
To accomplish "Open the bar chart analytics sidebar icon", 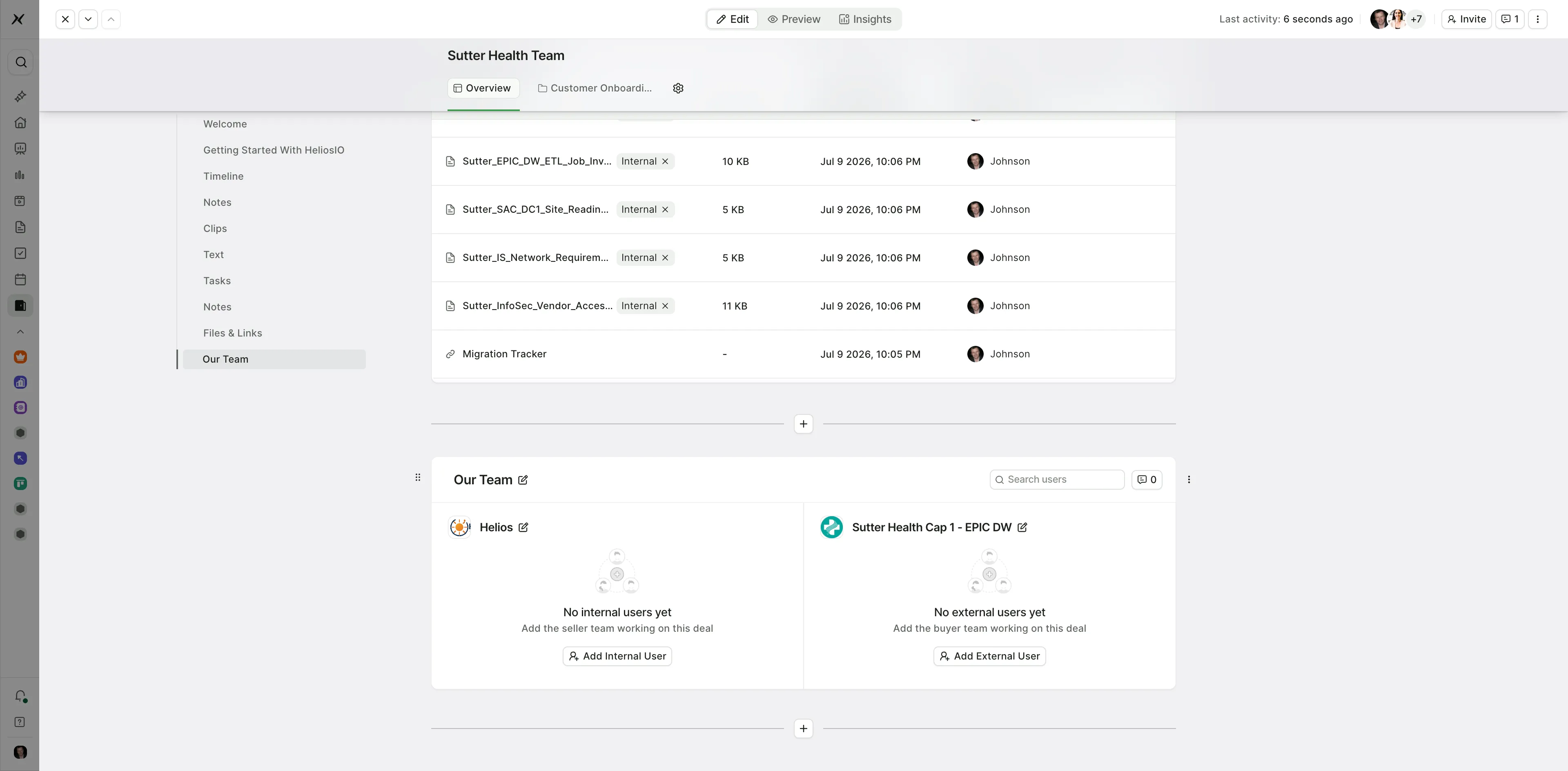I will tap(21, 175).
